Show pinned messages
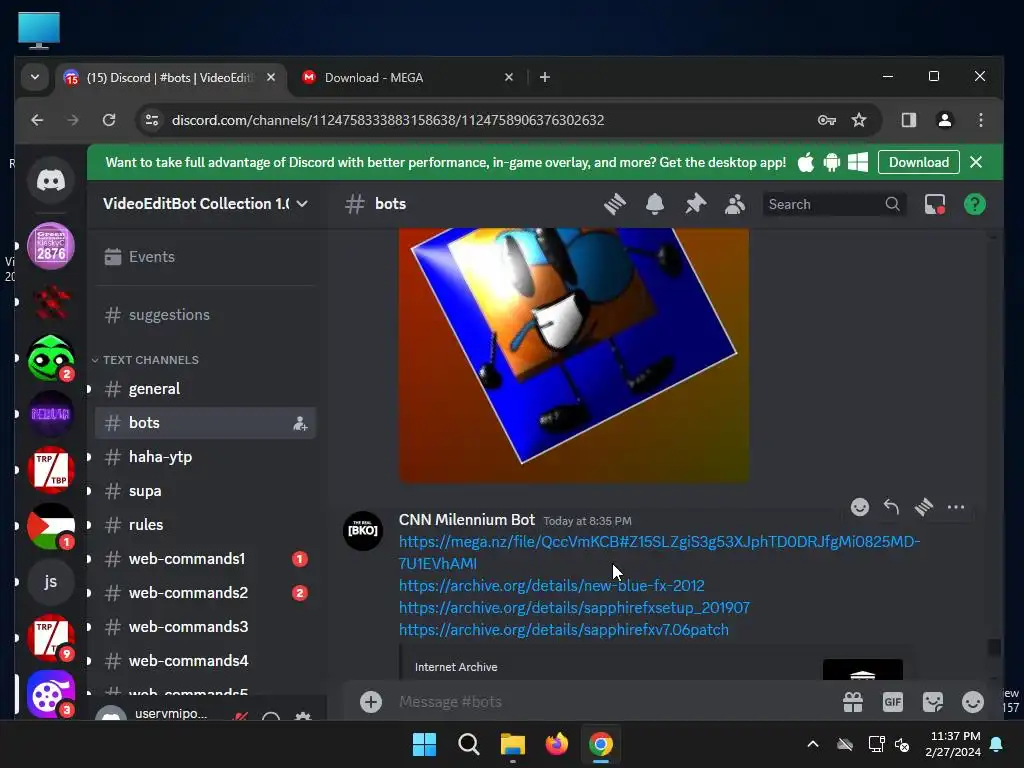Screen dimensions: 1024x768 [x=695, y=204]
